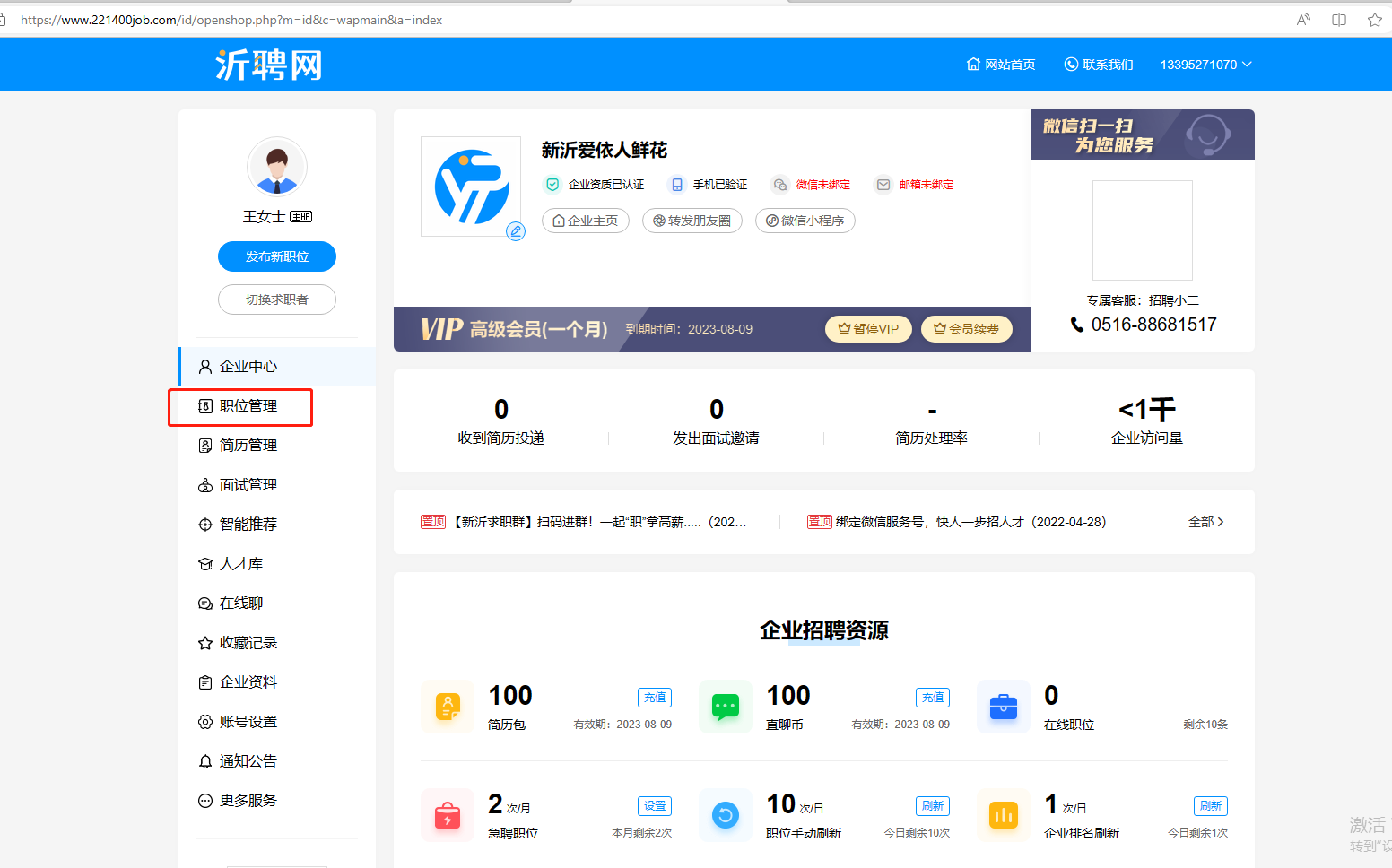
Task: Expand the 13395271070 account dropdown
Action: pos(1205,65)
